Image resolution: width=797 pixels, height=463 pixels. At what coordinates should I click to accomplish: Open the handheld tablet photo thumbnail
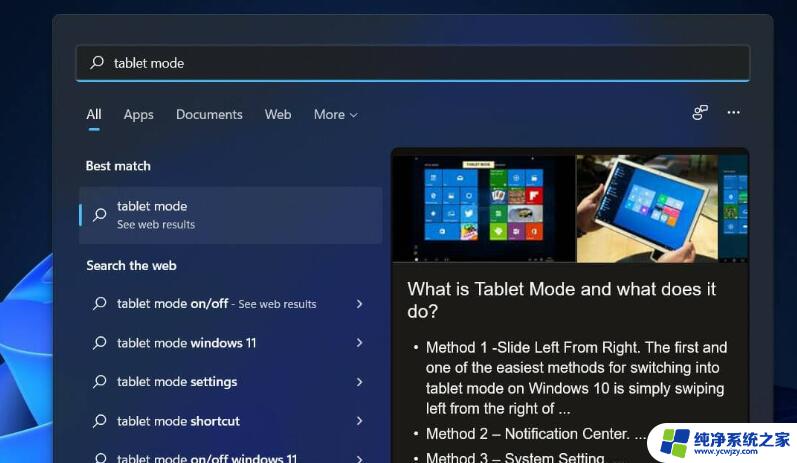(647, 208)
